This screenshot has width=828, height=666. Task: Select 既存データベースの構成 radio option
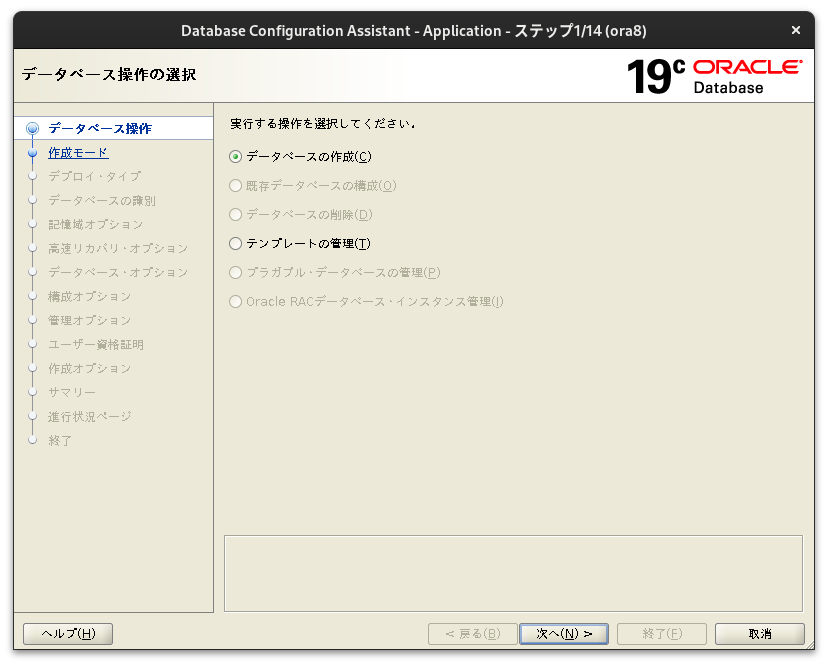tap(234, 185)
